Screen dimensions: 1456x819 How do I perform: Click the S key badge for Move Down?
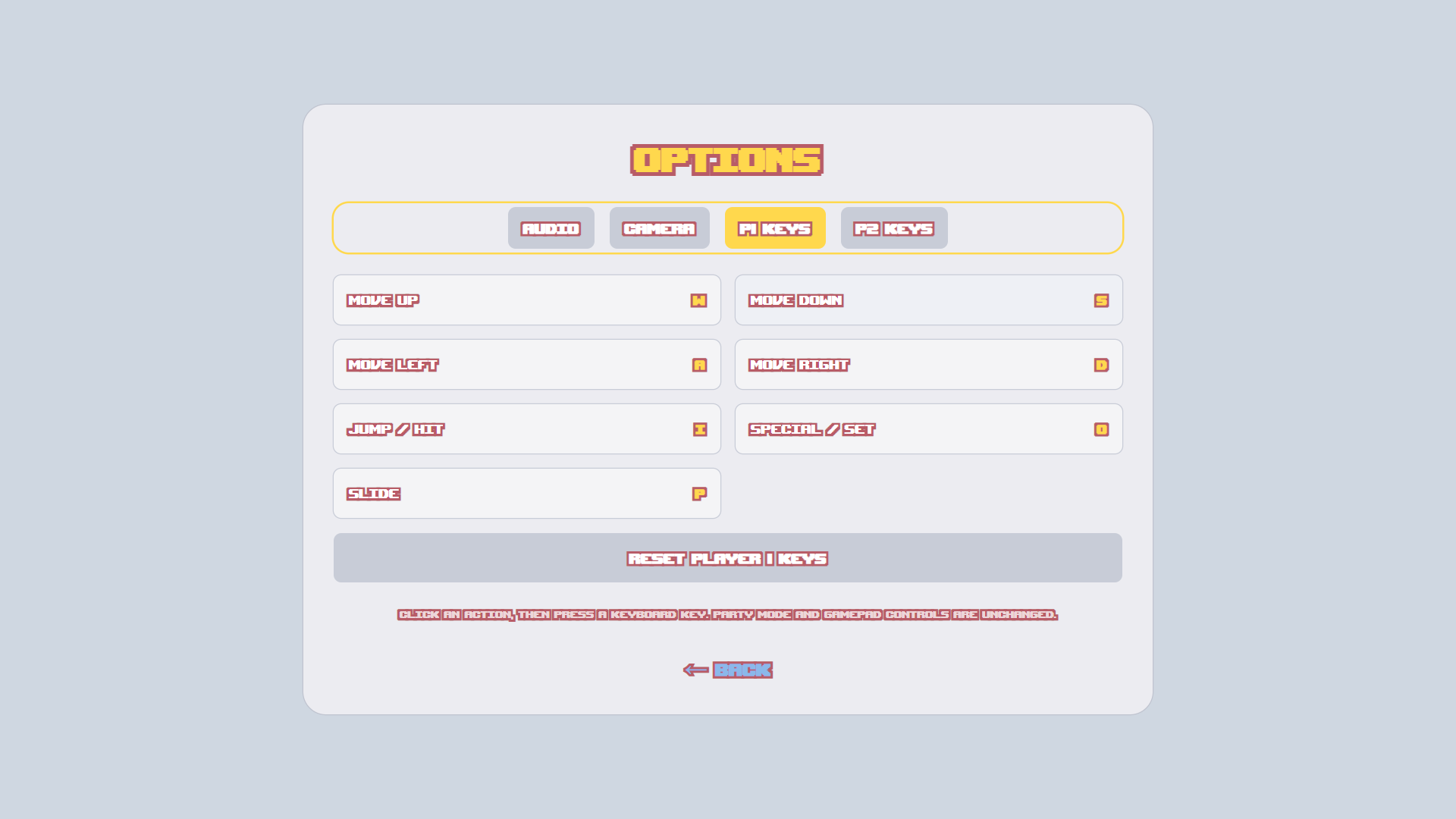[x=1101, y=300]
